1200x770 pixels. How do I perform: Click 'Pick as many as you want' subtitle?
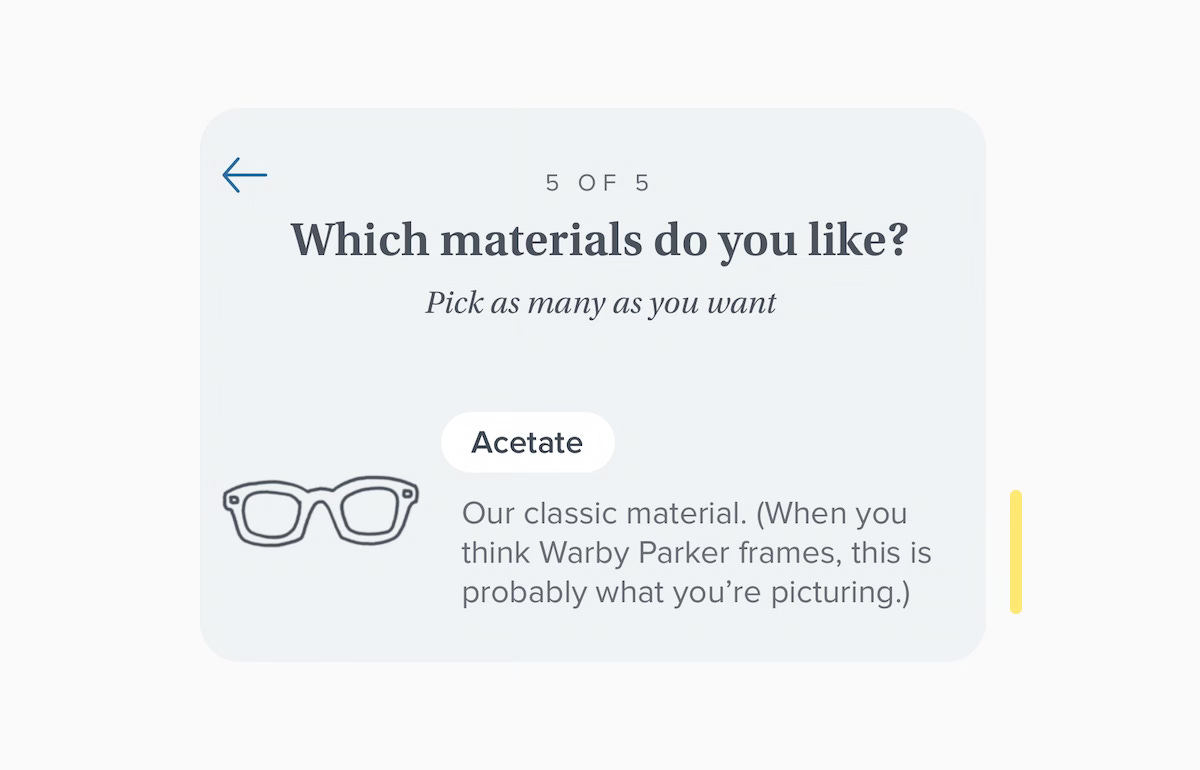tap(600, 302)
